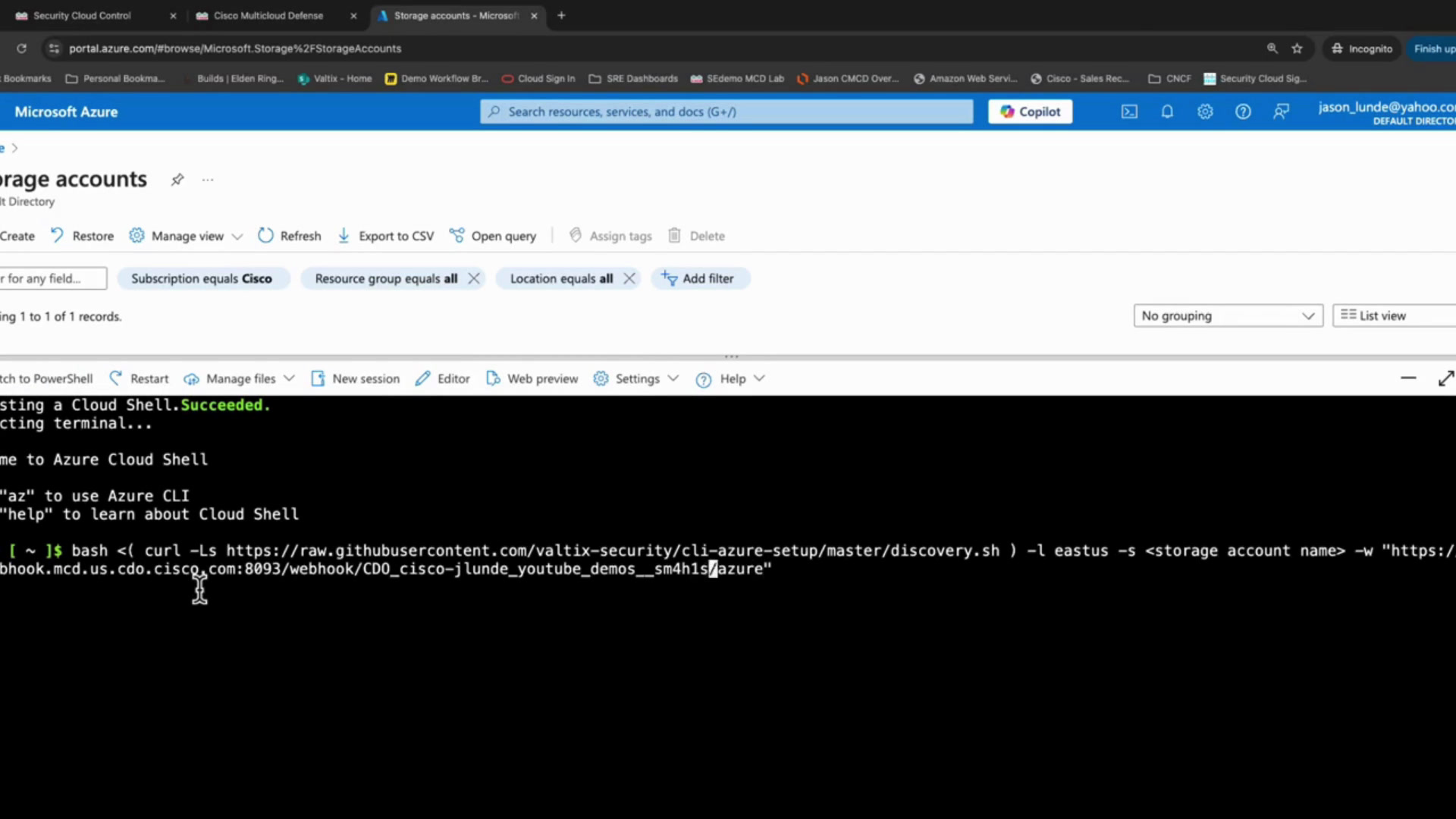
Task: Open the SRE Dashboards bookmark folder
Action: [633, 78]
